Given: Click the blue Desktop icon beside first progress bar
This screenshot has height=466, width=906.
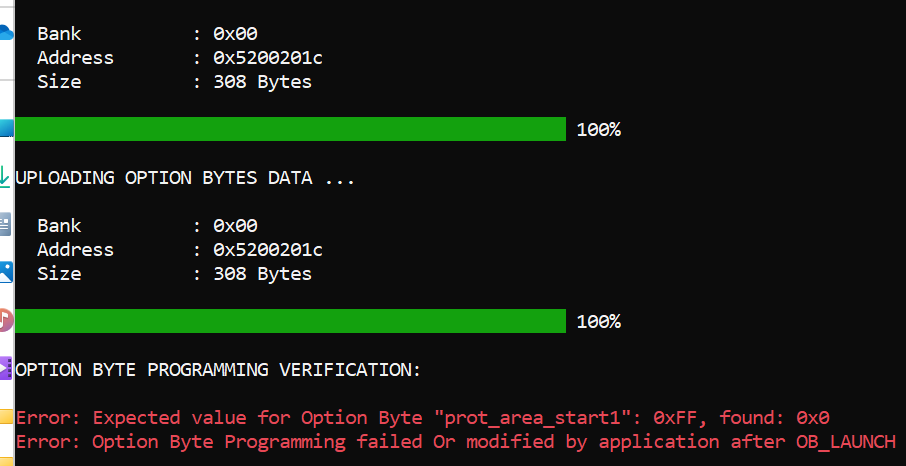Looking at the screenshot, I should click(6, 128).
